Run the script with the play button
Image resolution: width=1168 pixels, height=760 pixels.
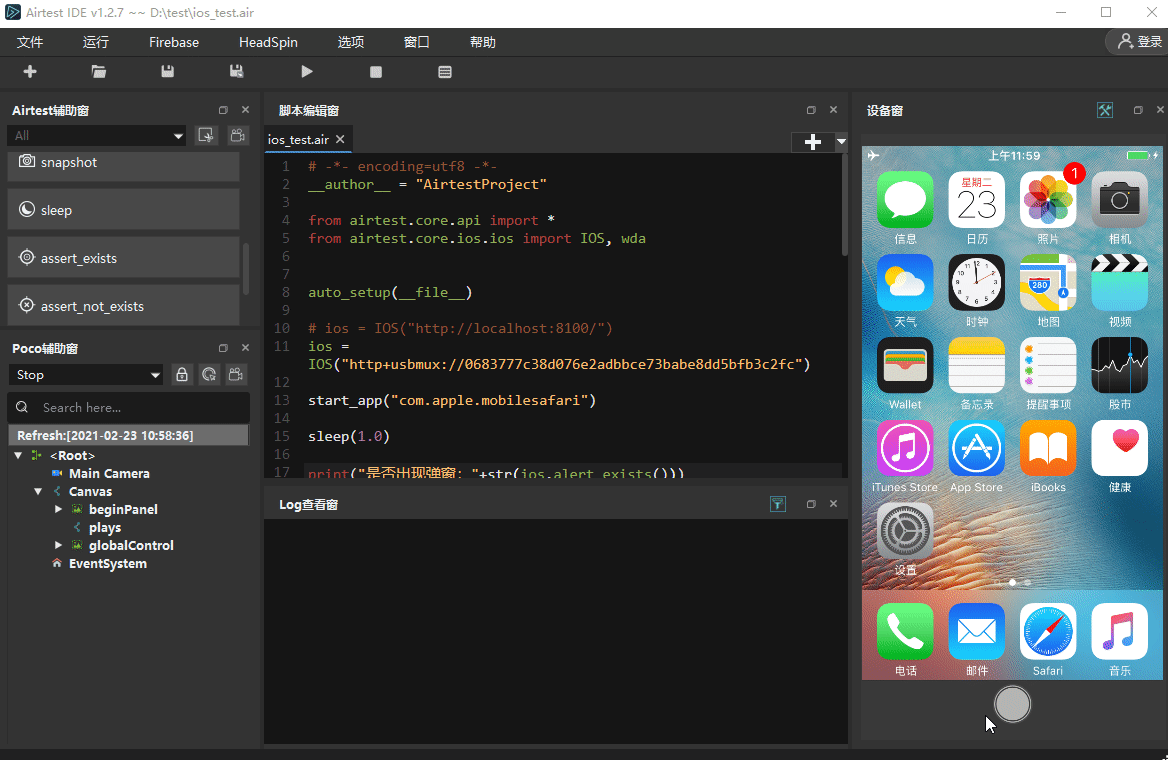pos(307,72)
